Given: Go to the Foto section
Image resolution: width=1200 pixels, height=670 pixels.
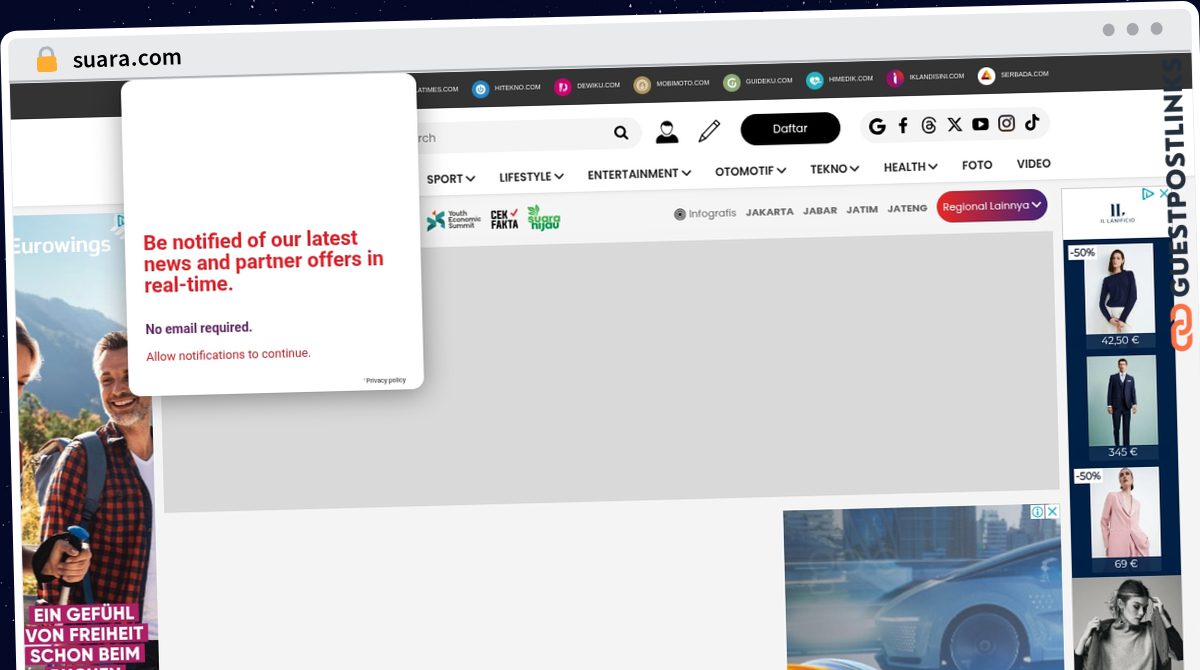Looking at the screenshot, I should 977,165.
